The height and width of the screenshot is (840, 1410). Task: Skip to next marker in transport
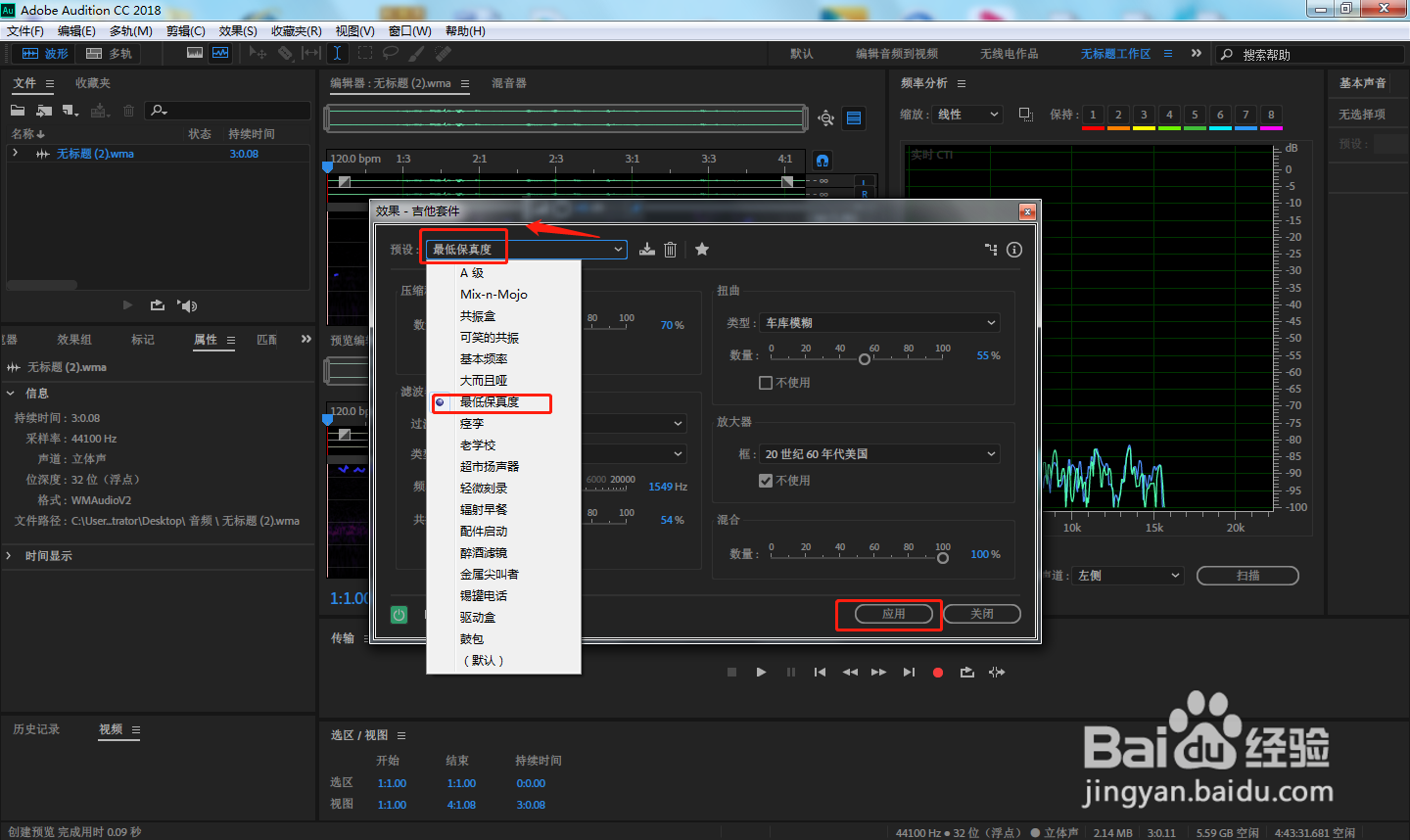coord(909,673)
